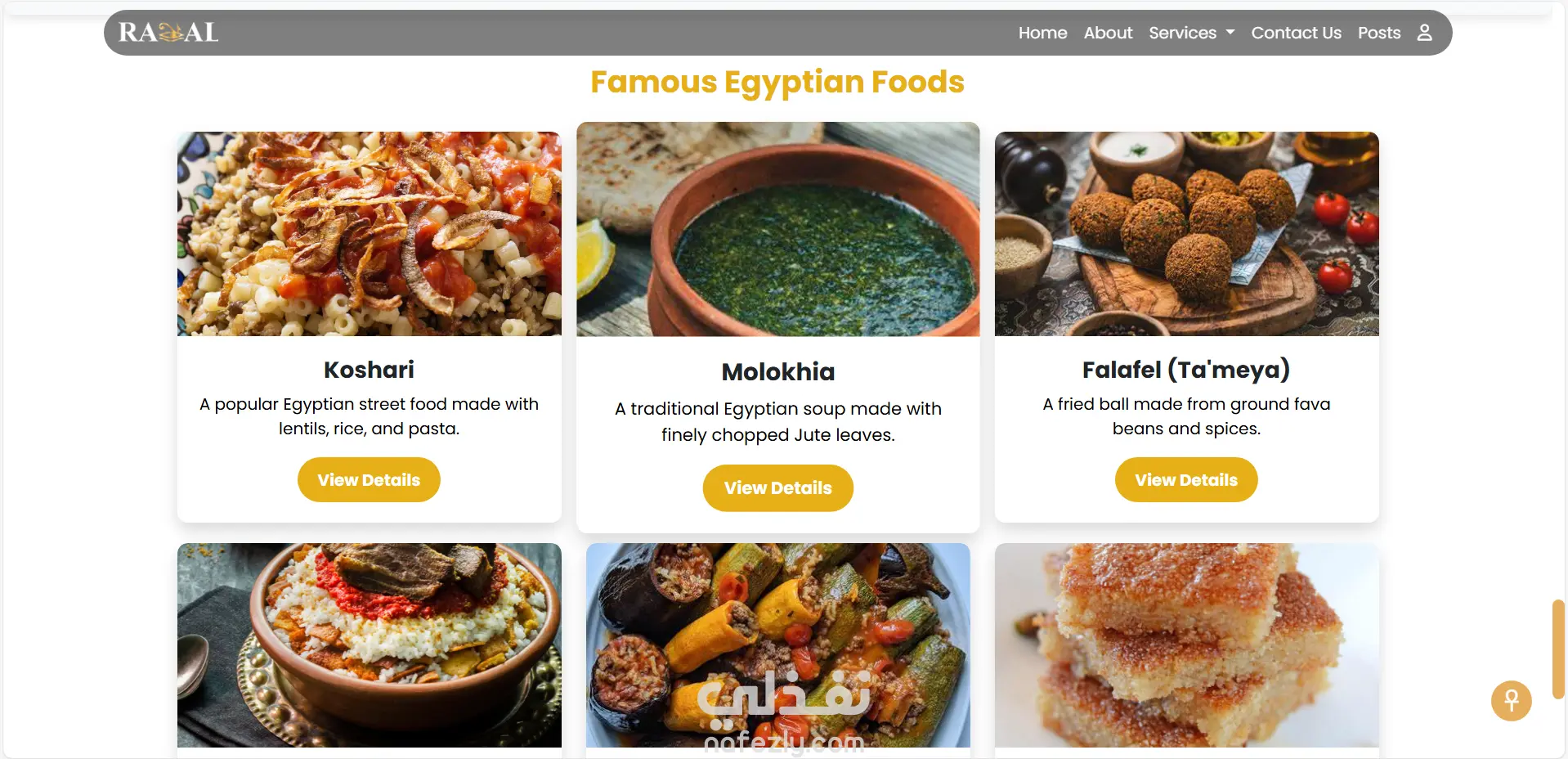This screenshot has height=759, width=1568.
Task: View details for Koshari
Action: 369,480
